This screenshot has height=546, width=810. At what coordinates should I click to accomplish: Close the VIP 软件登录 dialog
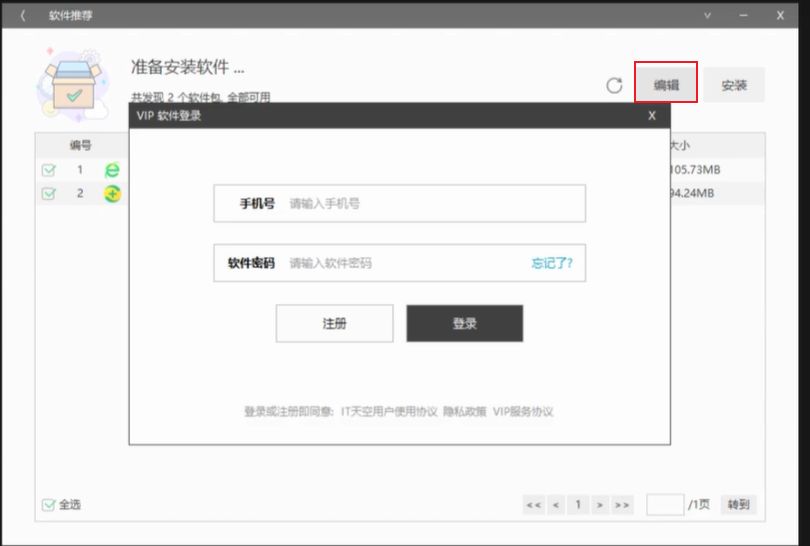pyautogui.click(x=652, y=116)
